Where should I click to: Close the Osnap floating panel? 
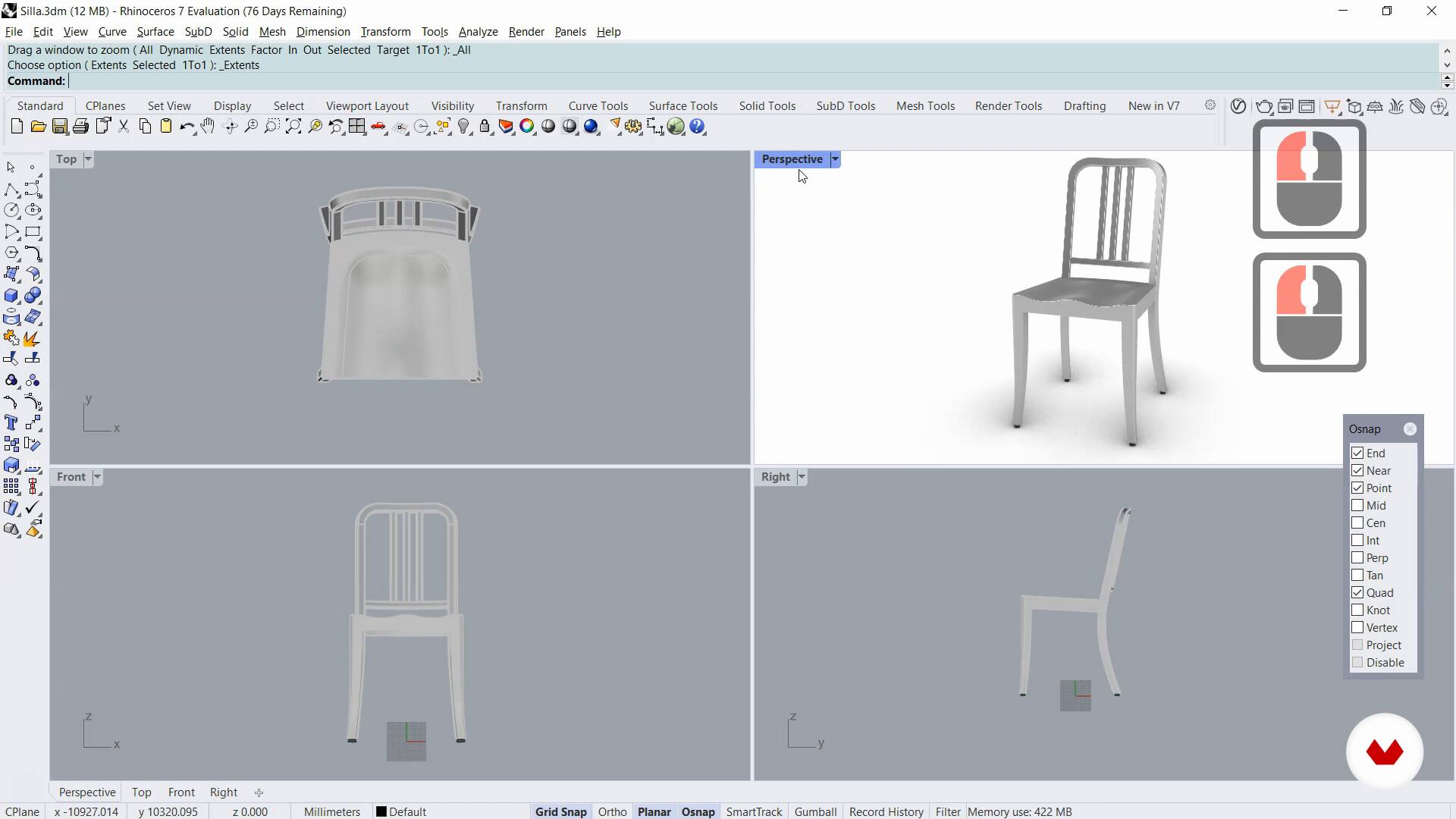click(1410, 429)
